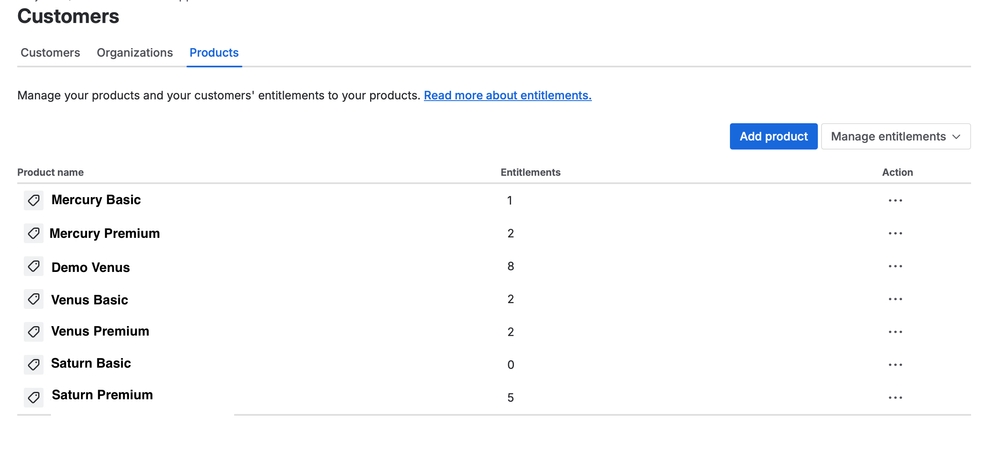Open the three-dot actions for Saturn Premium
The image size is (999, 451).
click(x=895, y=398)
